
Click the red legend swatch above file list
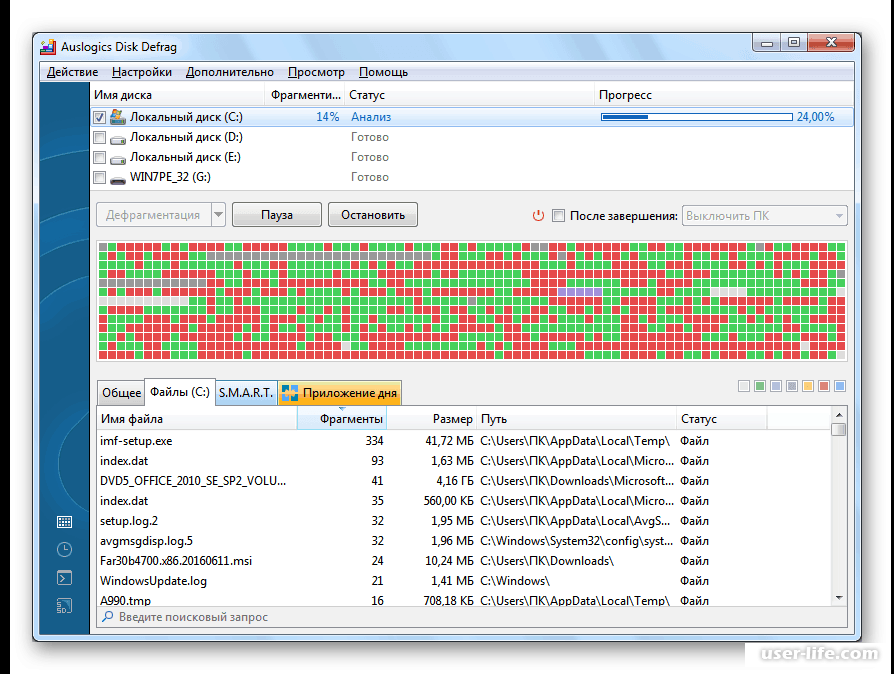pos(824,386)
